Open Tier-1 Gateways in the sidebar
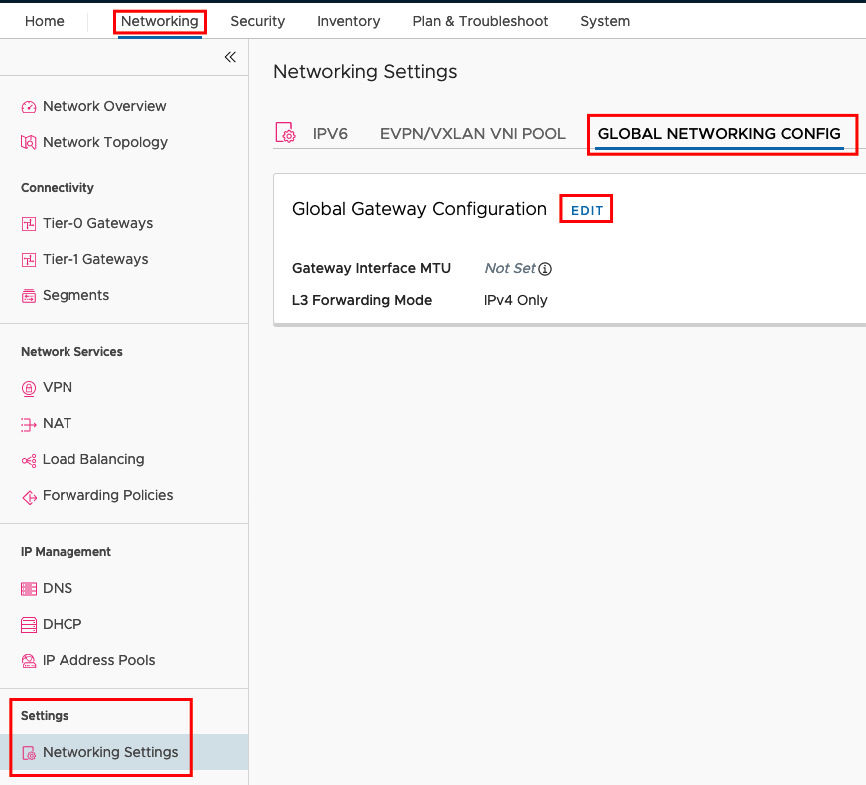Viewport: 866px width, 785px height. click(96, 259)
